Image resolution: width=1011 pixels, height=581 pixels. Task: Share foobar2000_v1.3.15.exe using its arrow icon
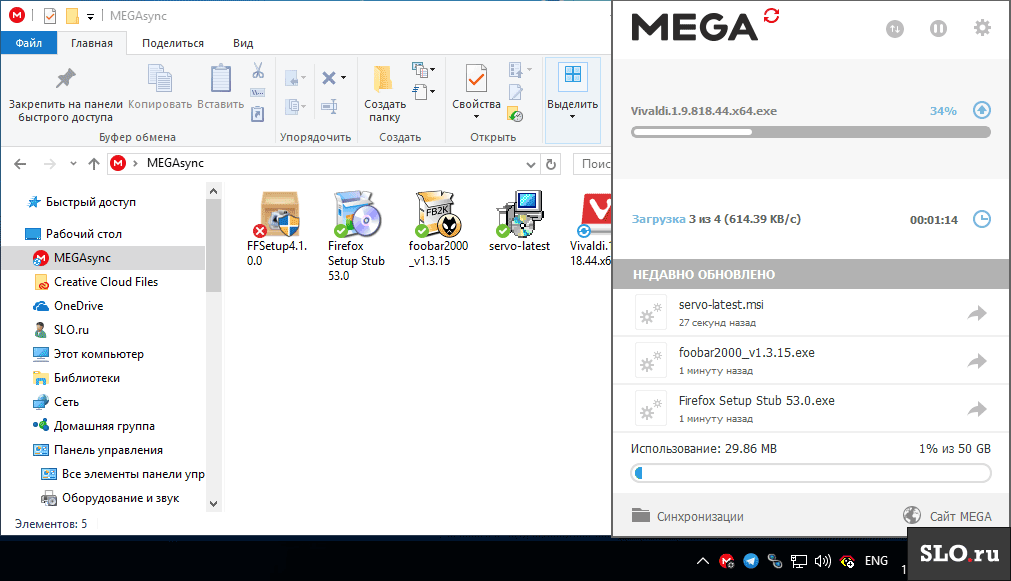pos(977,361)
